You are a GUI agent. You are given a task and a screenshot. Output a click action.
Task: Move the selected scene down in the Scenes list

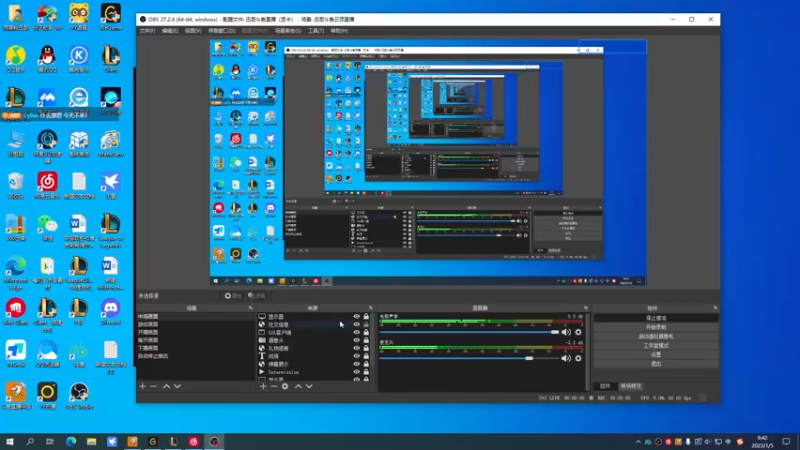click(177, 386)
